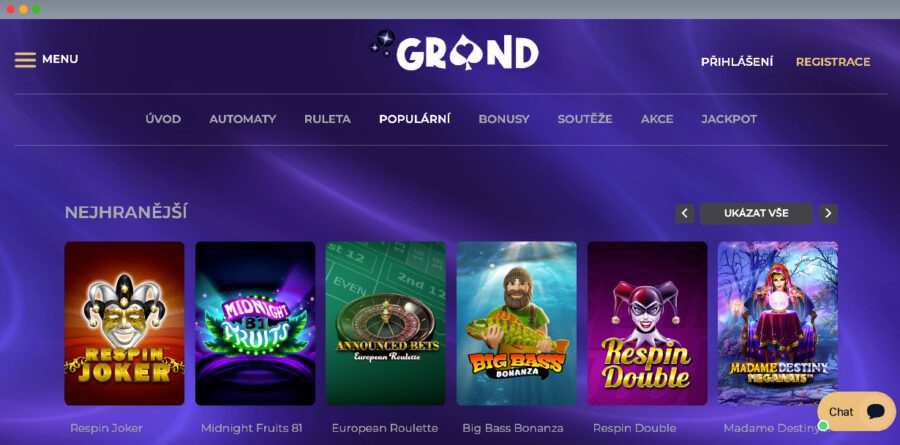Screen dimensions: 900x445
Task: Click the REGISTRACE link
Action: pos(833,62)
